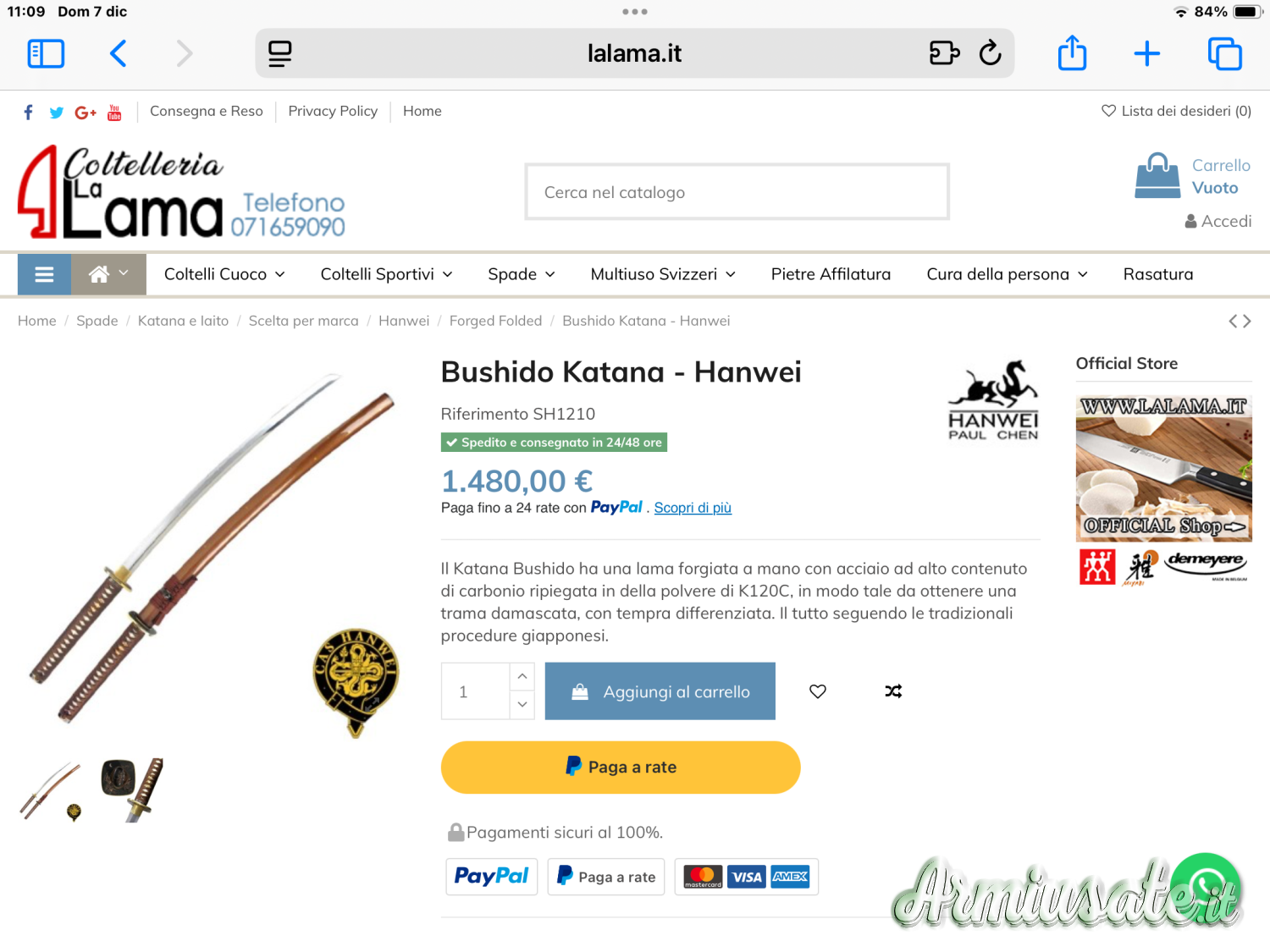Image resolution: width=1270 pixels, height=952 pixels.
Task: Select the tsuba detail thumbnail
Action: tap(132, 790)
